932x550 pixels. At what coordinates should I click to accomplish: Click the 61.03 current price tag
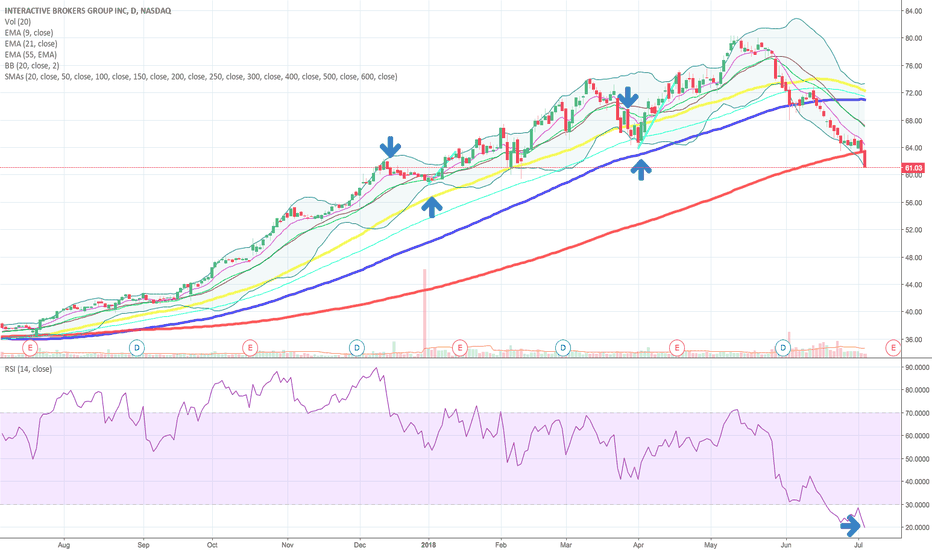pos(913,168)
